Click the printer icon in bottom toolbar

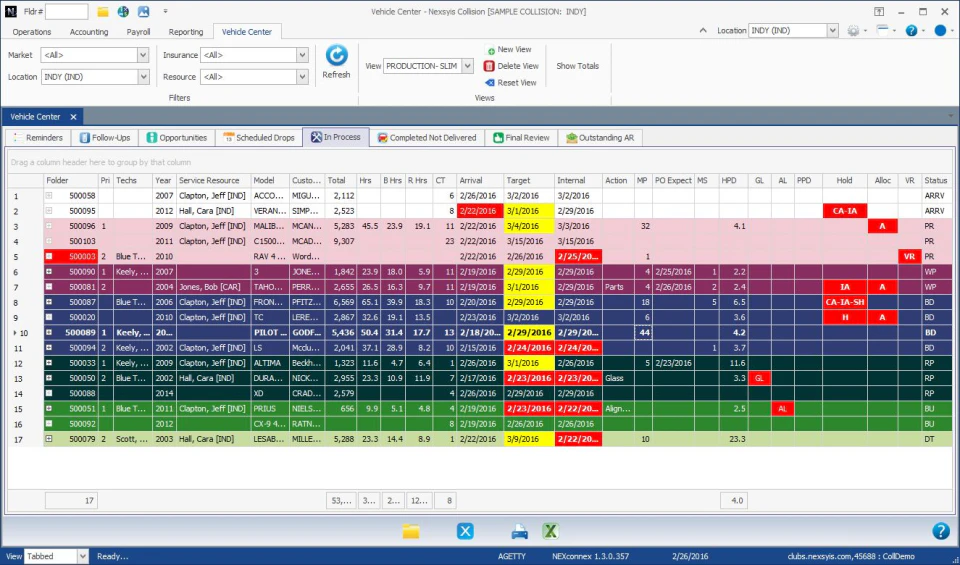click(x=519, y=531)
